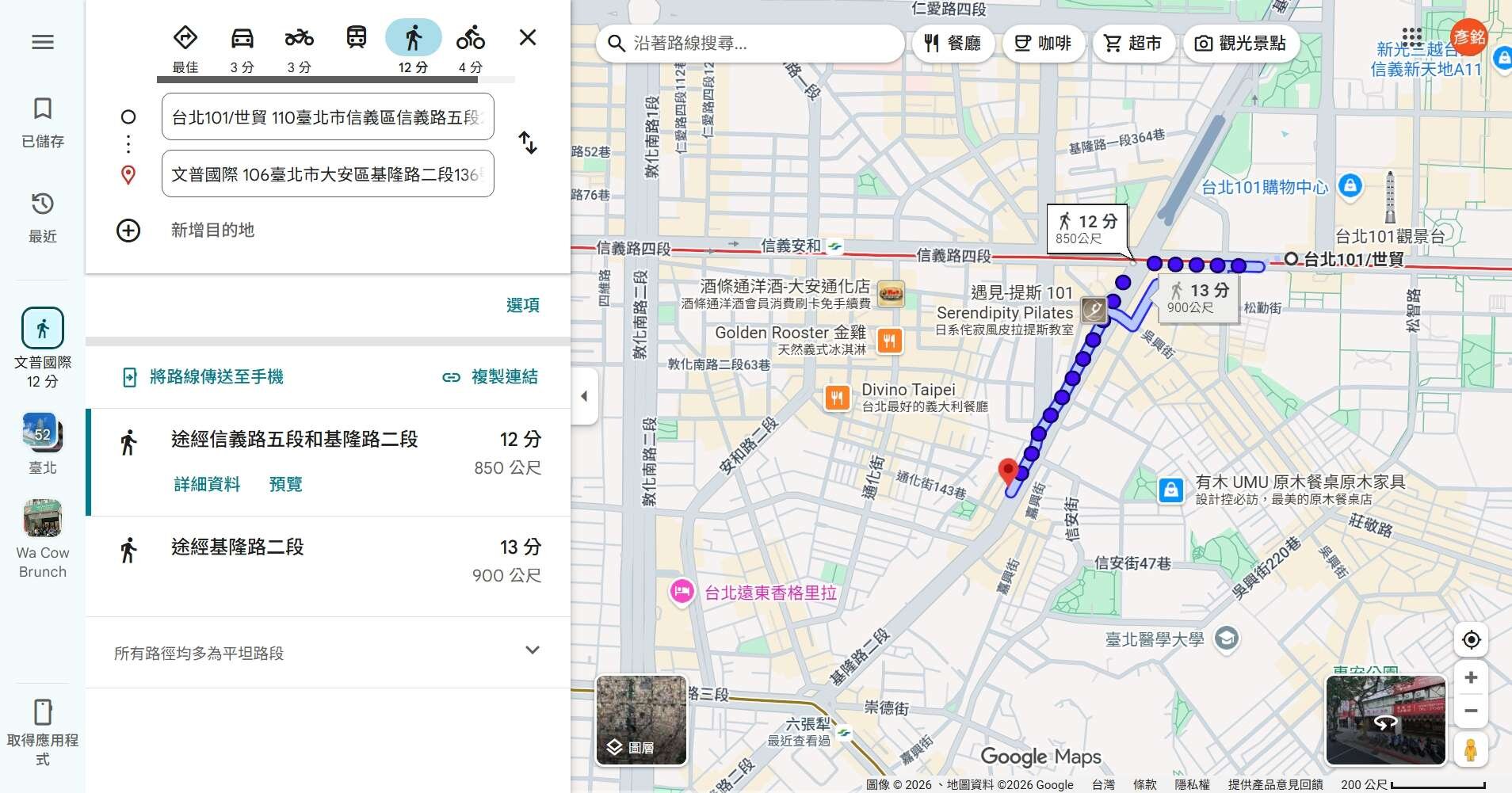Filter map by restaurants (餐廳) chip
The image size is (1512, 793).
953,44
